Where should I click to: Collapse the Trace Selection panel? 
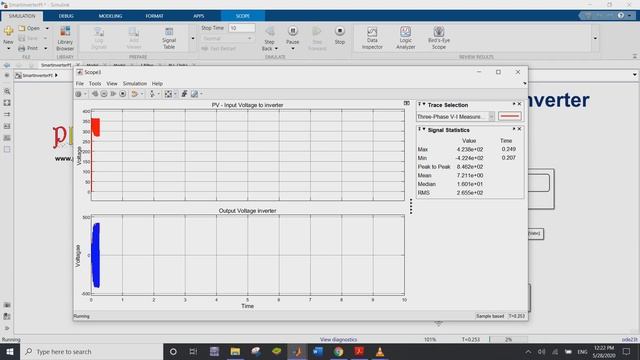tap(424, 104)
